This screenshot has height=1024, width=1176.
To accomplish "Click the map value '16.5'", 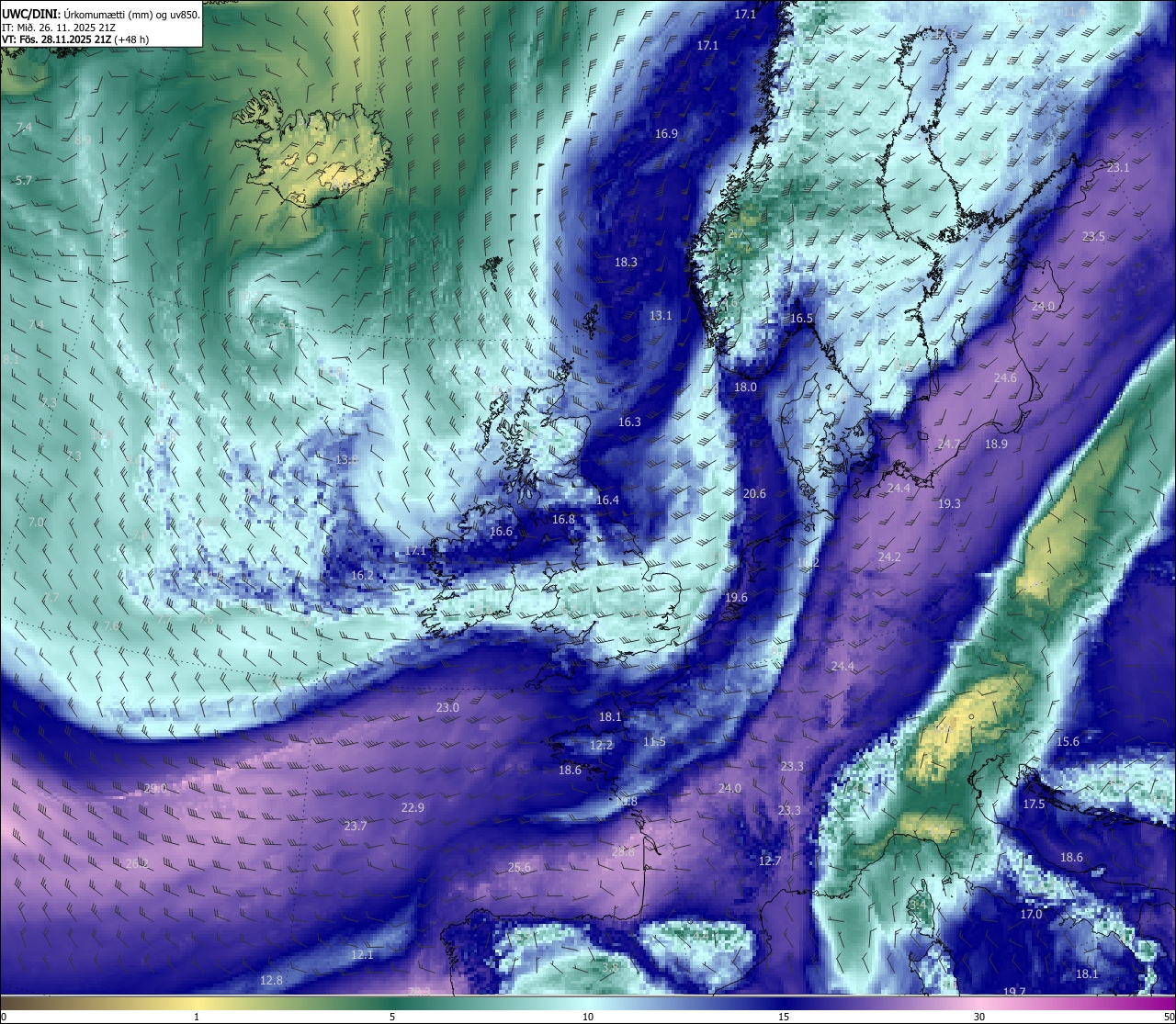I will click(801, 318).
